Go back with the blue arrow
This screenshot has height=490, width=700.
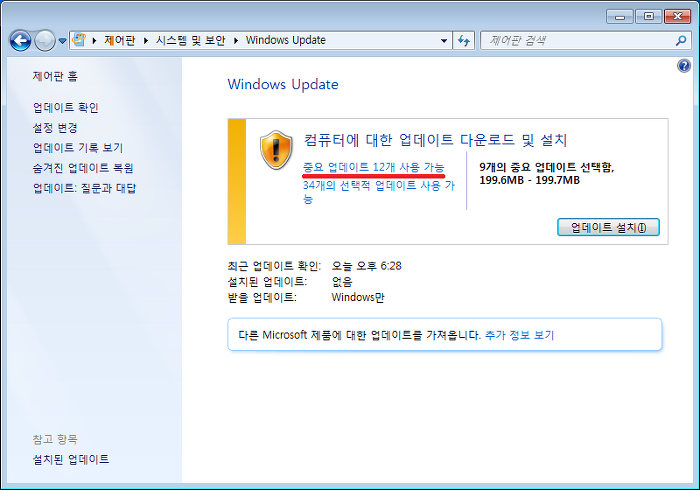click(21, 41)
